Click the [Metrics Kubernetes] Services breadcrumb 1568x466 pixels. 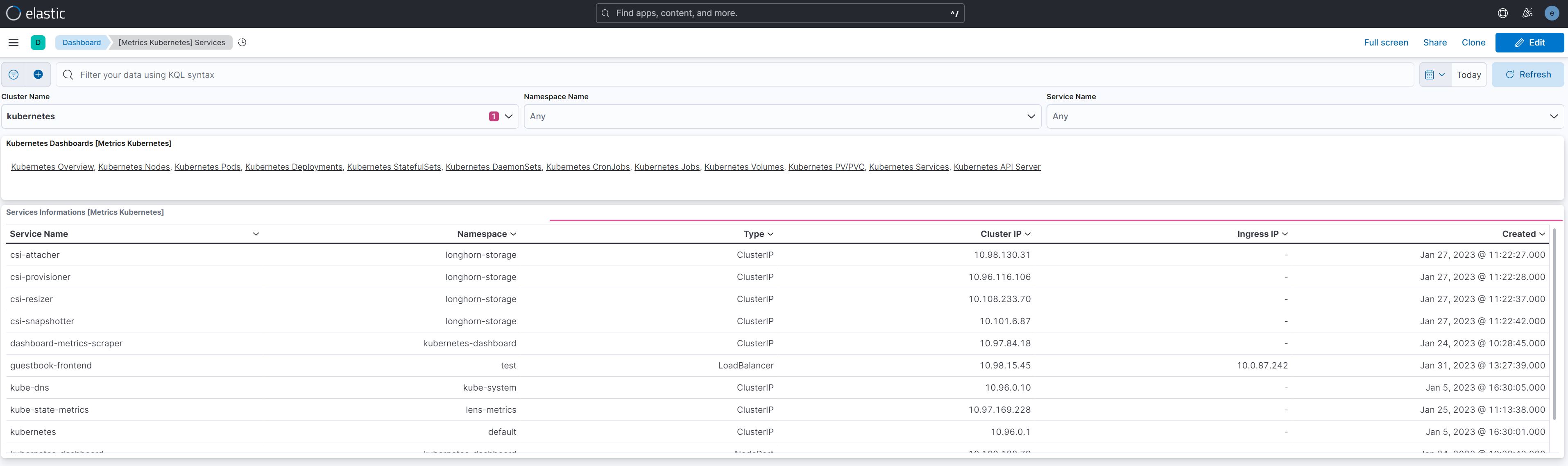click(x=172, y=43)
